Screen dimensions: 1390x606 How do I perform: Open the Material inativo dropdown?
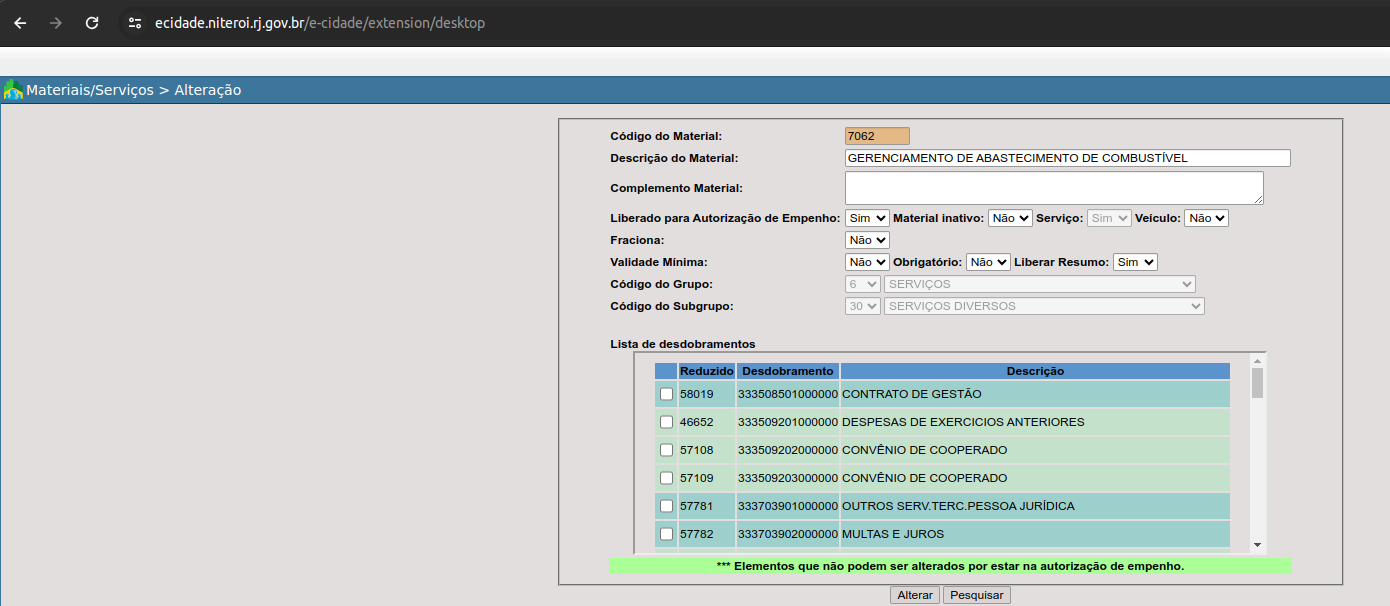(1010, 218)
